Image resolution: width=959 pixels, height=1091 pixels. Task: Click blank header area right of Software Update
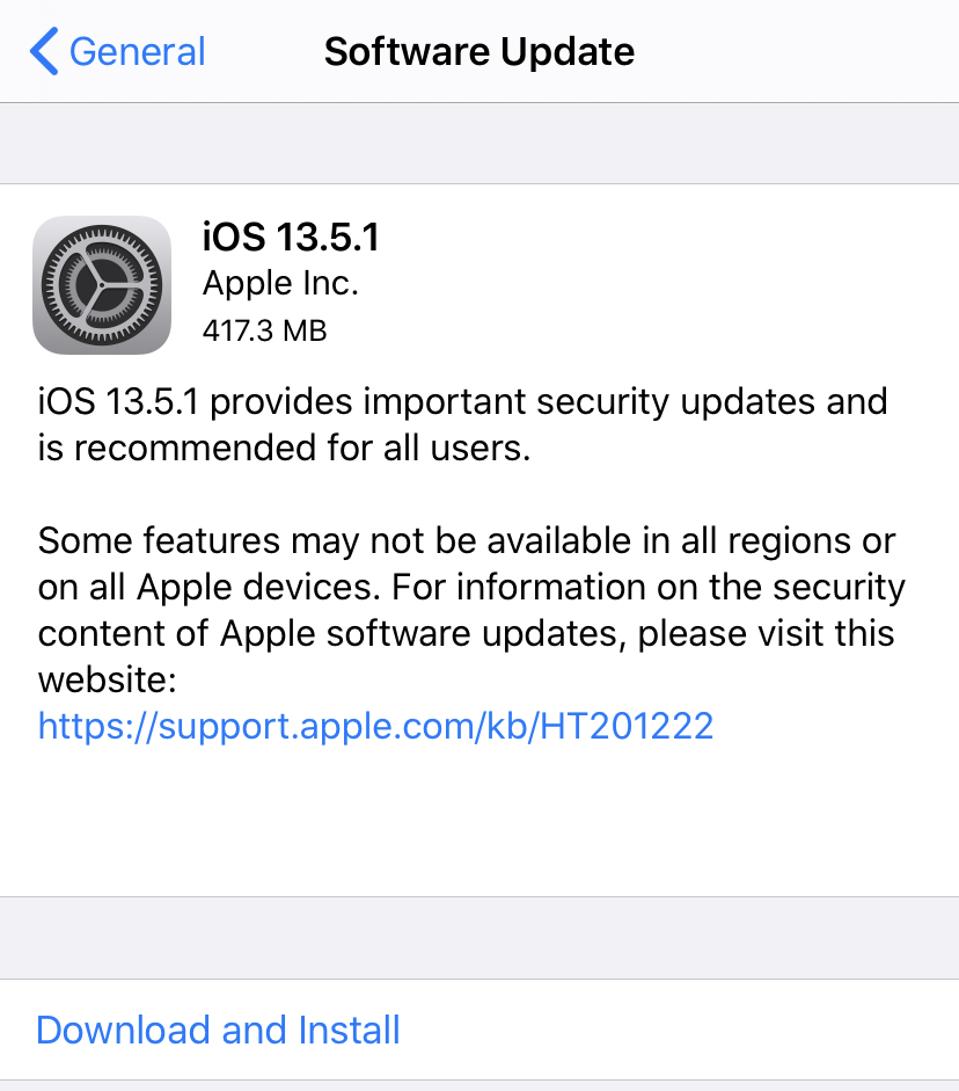click(800, 51)
